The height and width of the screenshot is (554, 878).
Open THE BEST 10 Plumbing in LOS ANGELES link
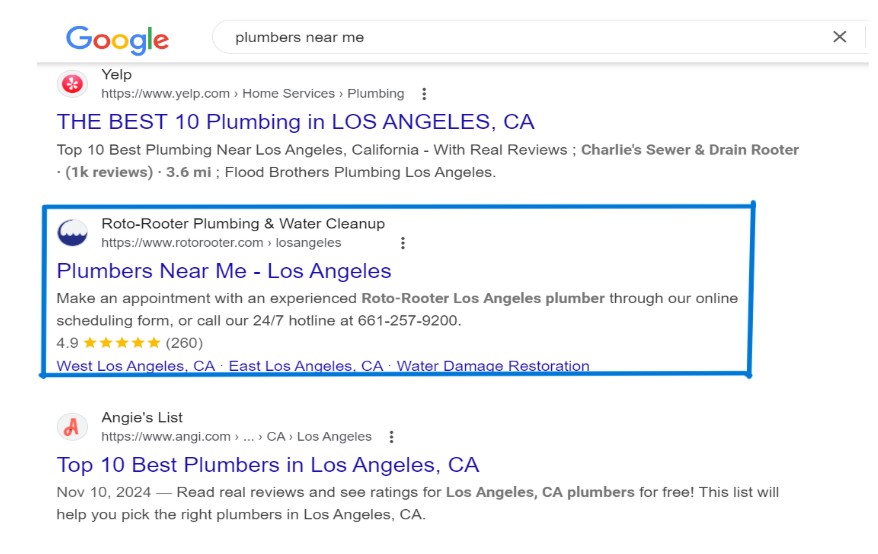point(295,122)
